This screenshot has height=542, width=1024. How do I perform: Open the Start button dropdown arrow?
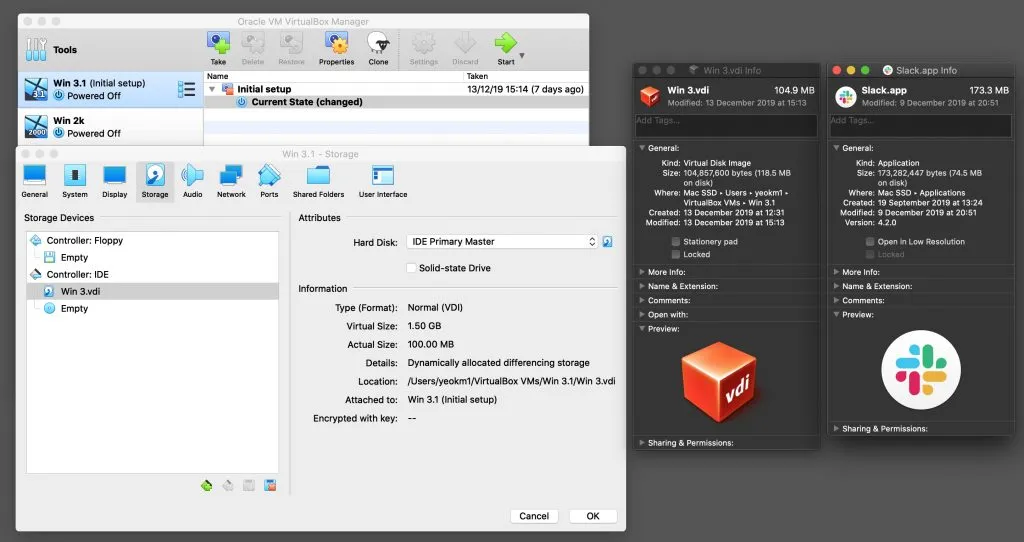[522, 56]
